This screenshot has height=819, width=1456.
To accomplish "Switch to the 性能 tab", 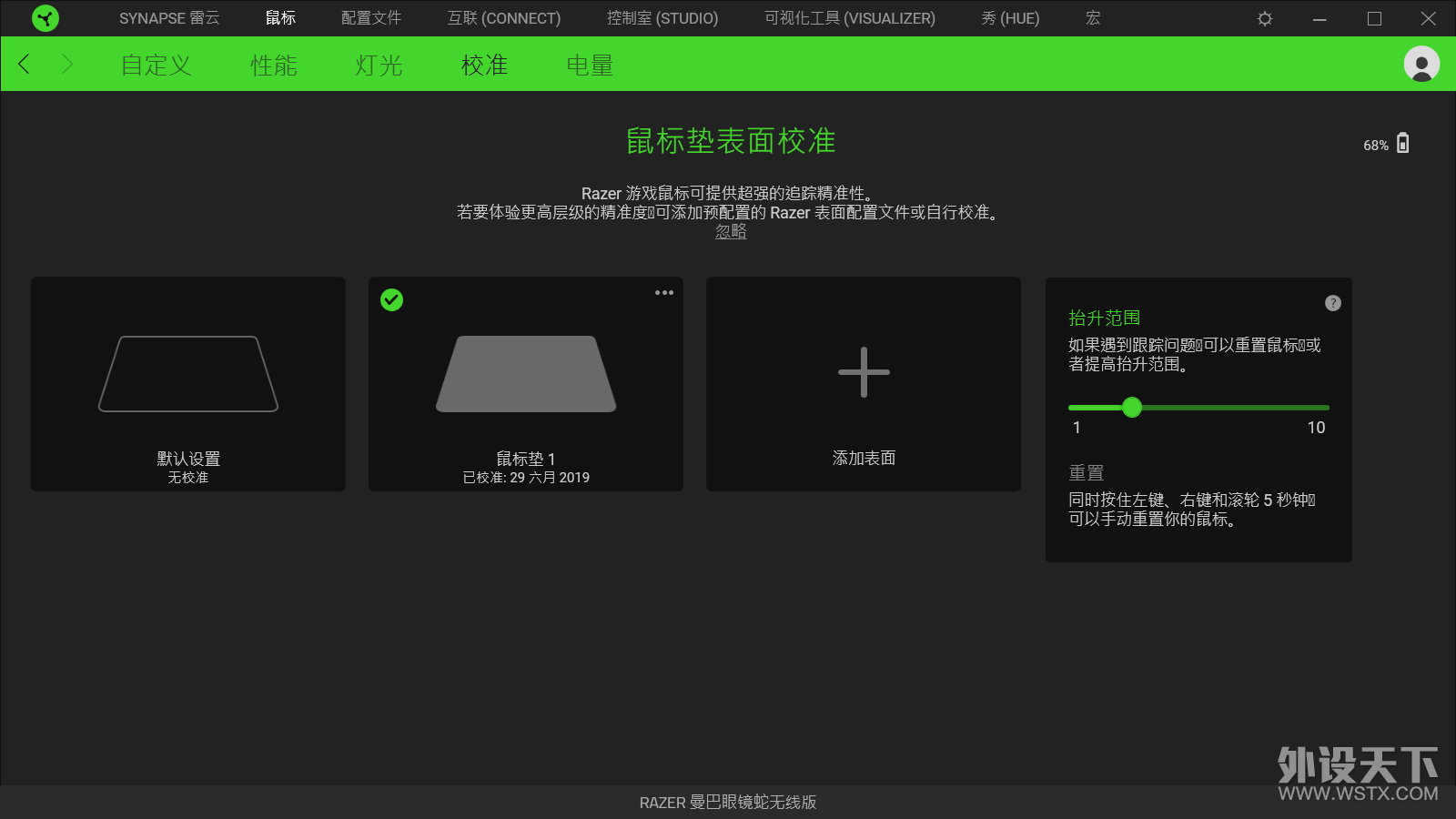I will pyautogui.click(x=274, y=66).
